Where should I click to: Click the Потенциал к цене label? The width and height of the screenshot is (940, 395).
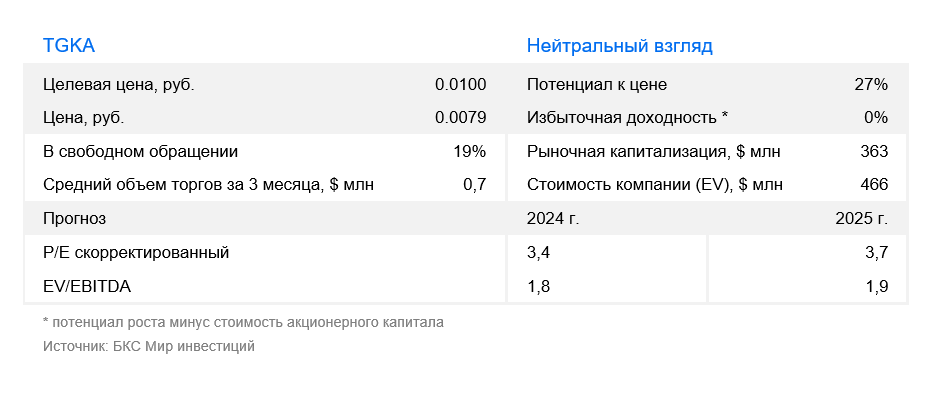[597, 85]
